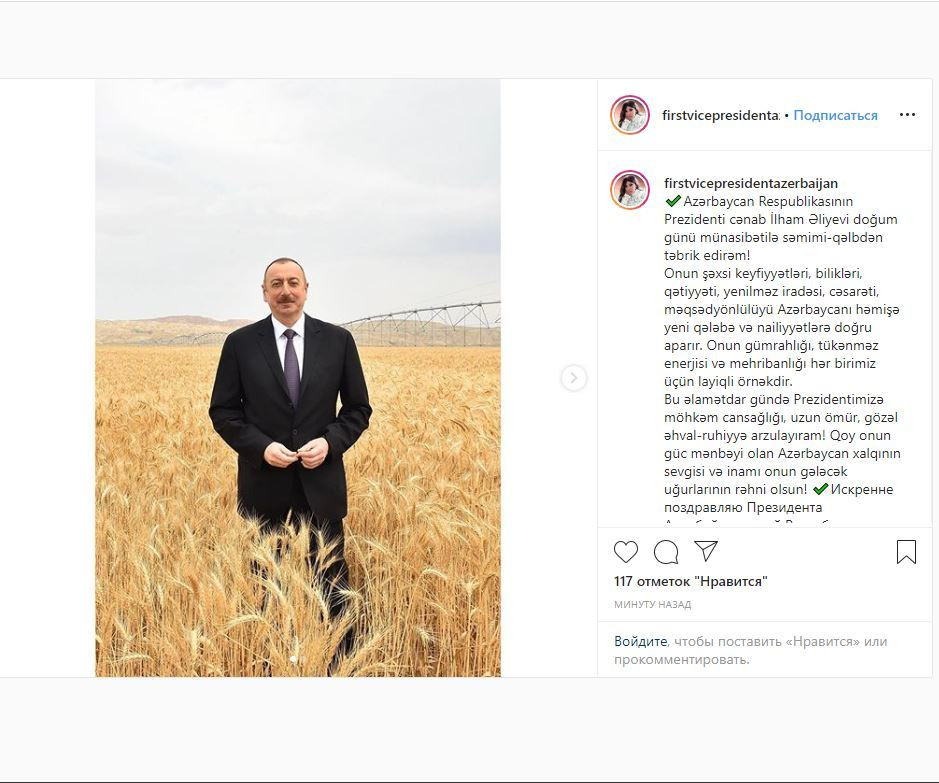Viewport: 939px width, 783px height.
Task: Click the login prompt text about Нравится or commenting
Action: point(751,650)
